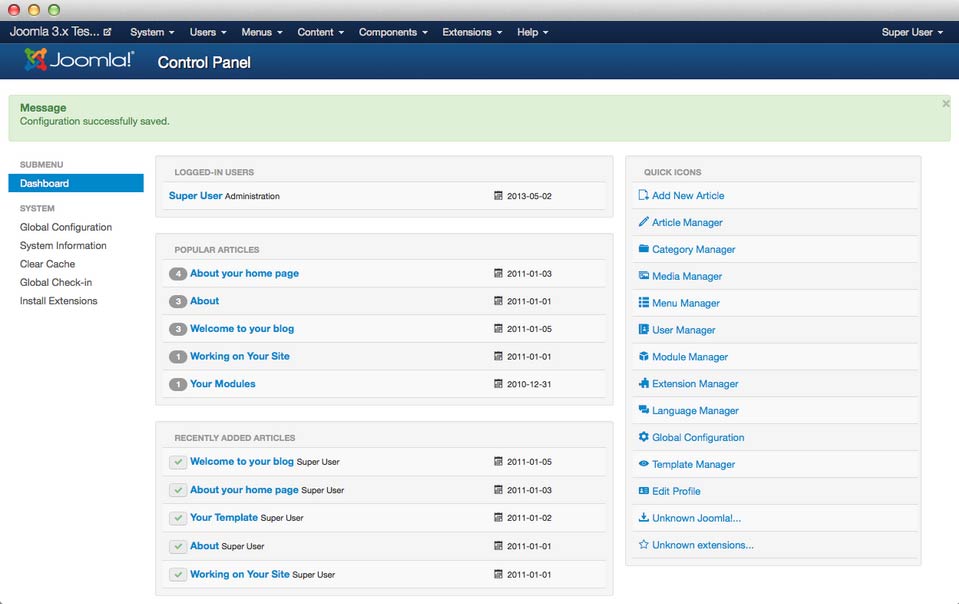Click the gear icon beside Global Configuration
Viewport: 959px width, 604px height.
pyautogui.click(x=644, y=437)
